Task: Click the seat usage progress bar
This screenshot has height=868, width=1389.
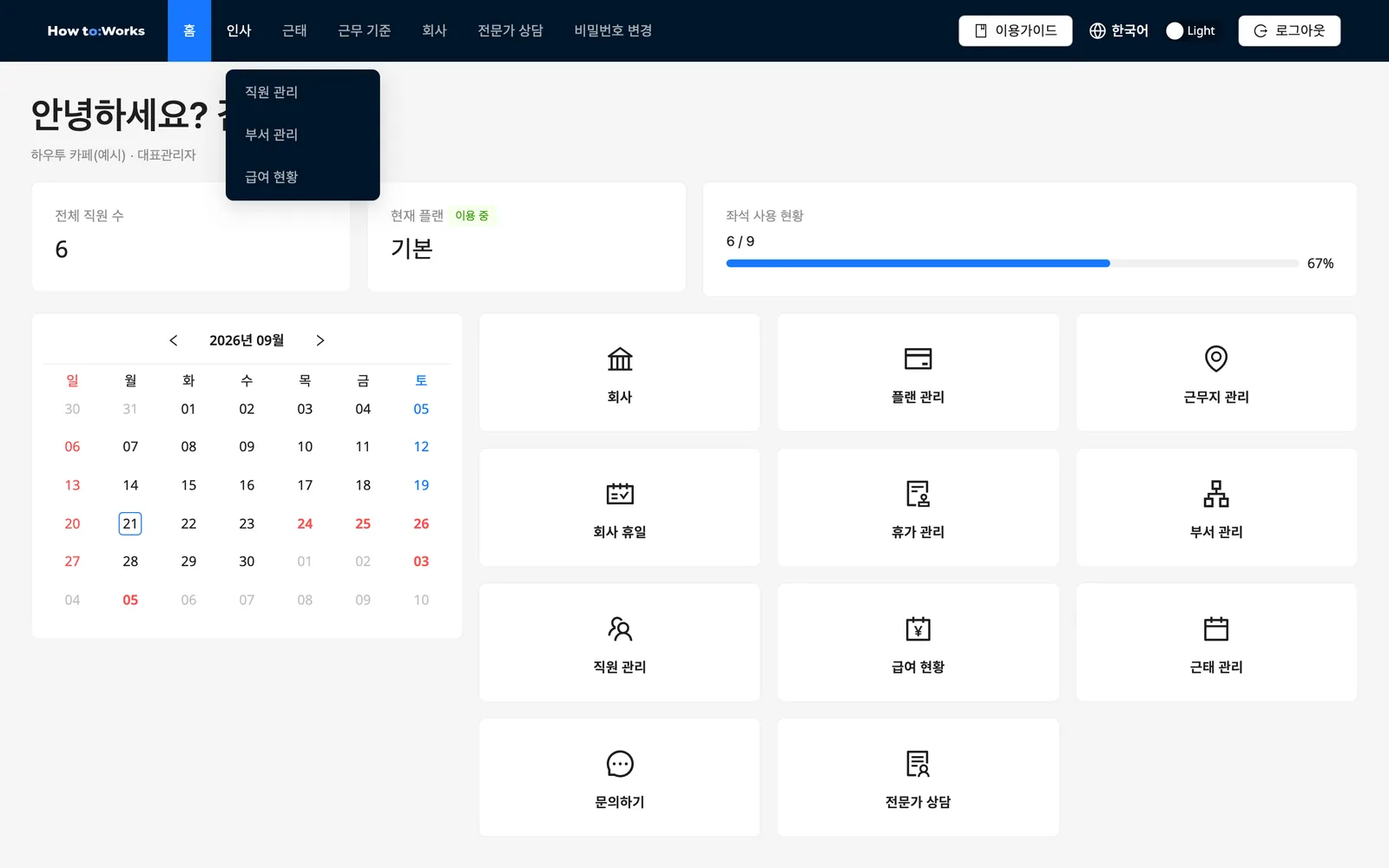Action: [x=1012, y=263]
